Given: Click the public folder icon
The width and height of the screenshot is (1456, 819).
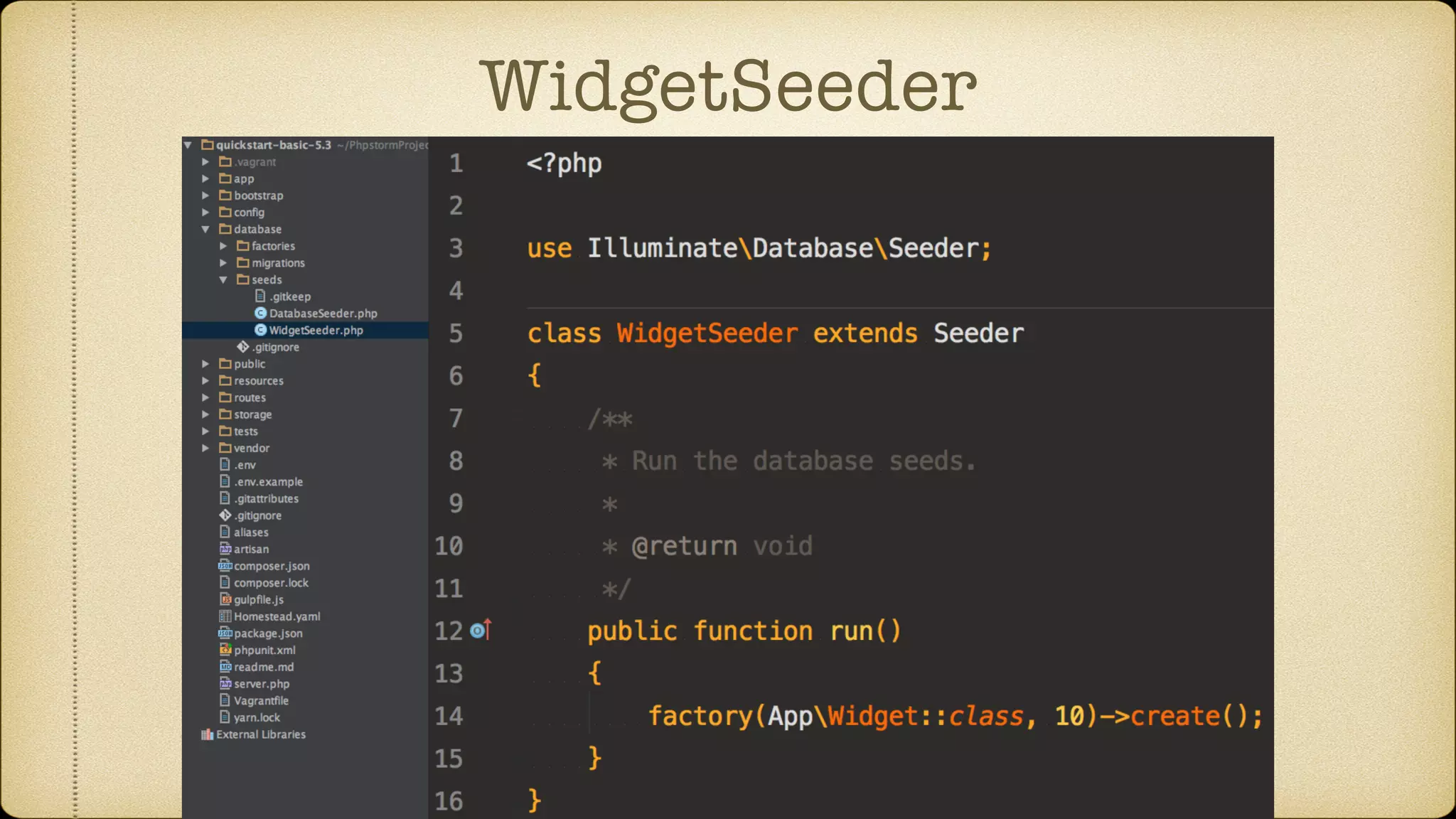Looking at the screenshot, I should 225,363.
